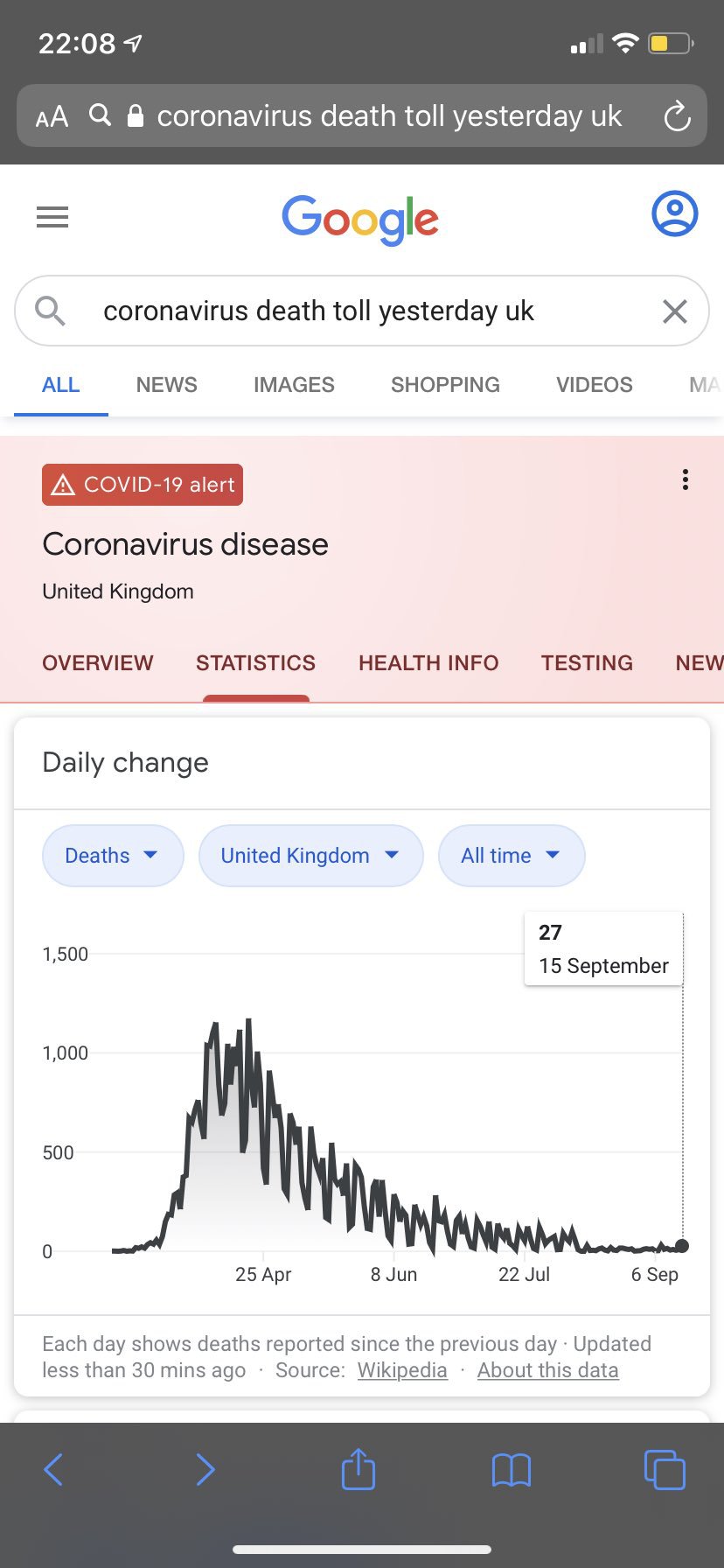Open the About this data link

(547, 1370)
